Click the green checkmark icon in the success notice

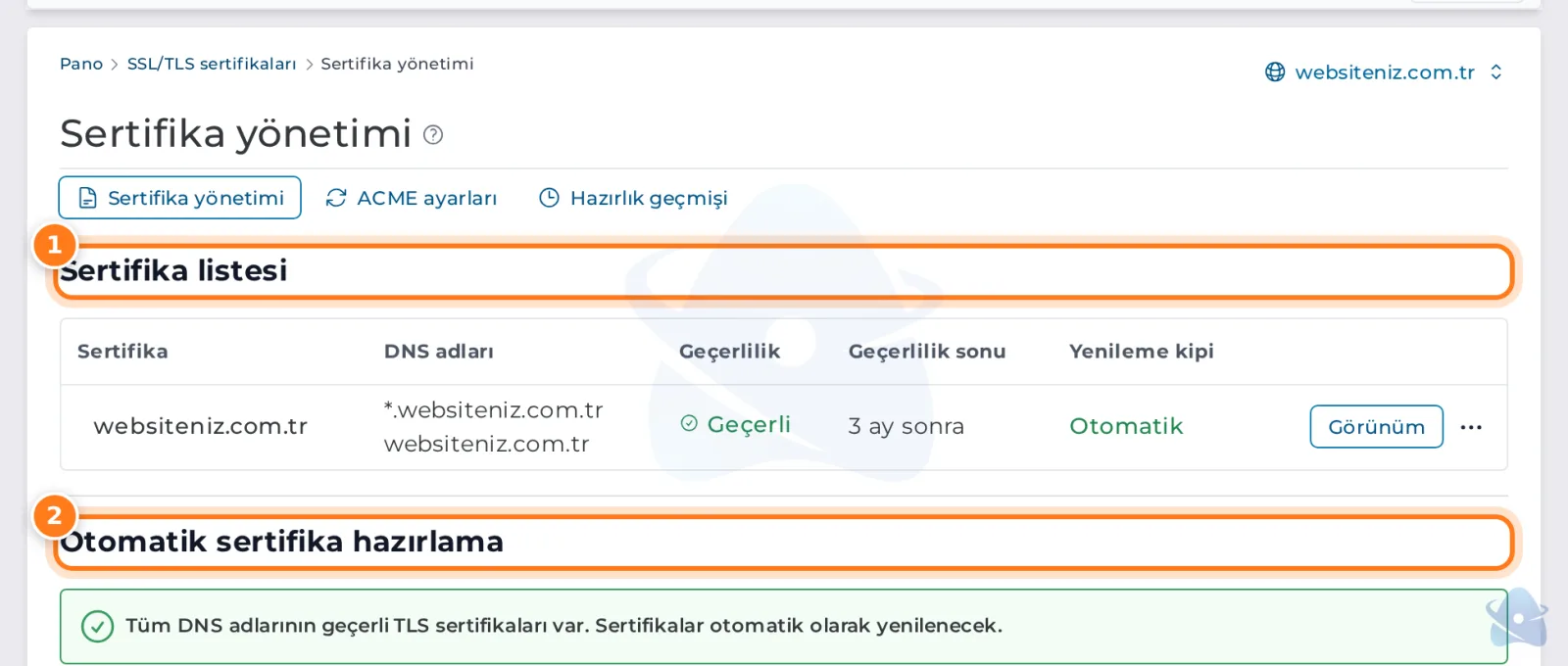[97, 626]
